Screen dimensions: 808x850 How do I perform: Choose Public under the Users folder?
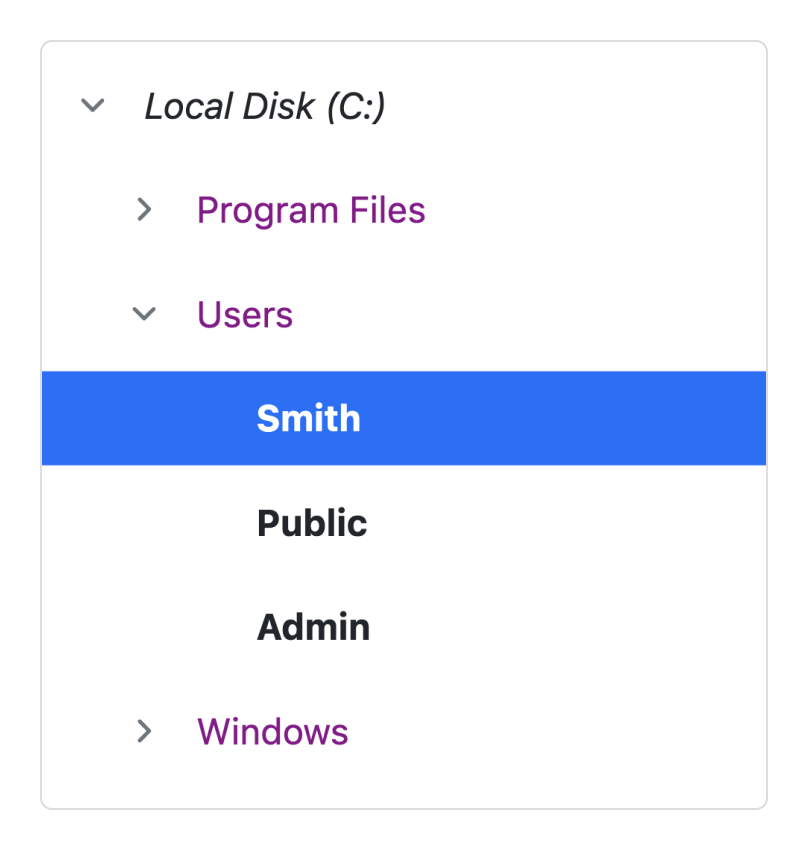(x=312, y=523)
